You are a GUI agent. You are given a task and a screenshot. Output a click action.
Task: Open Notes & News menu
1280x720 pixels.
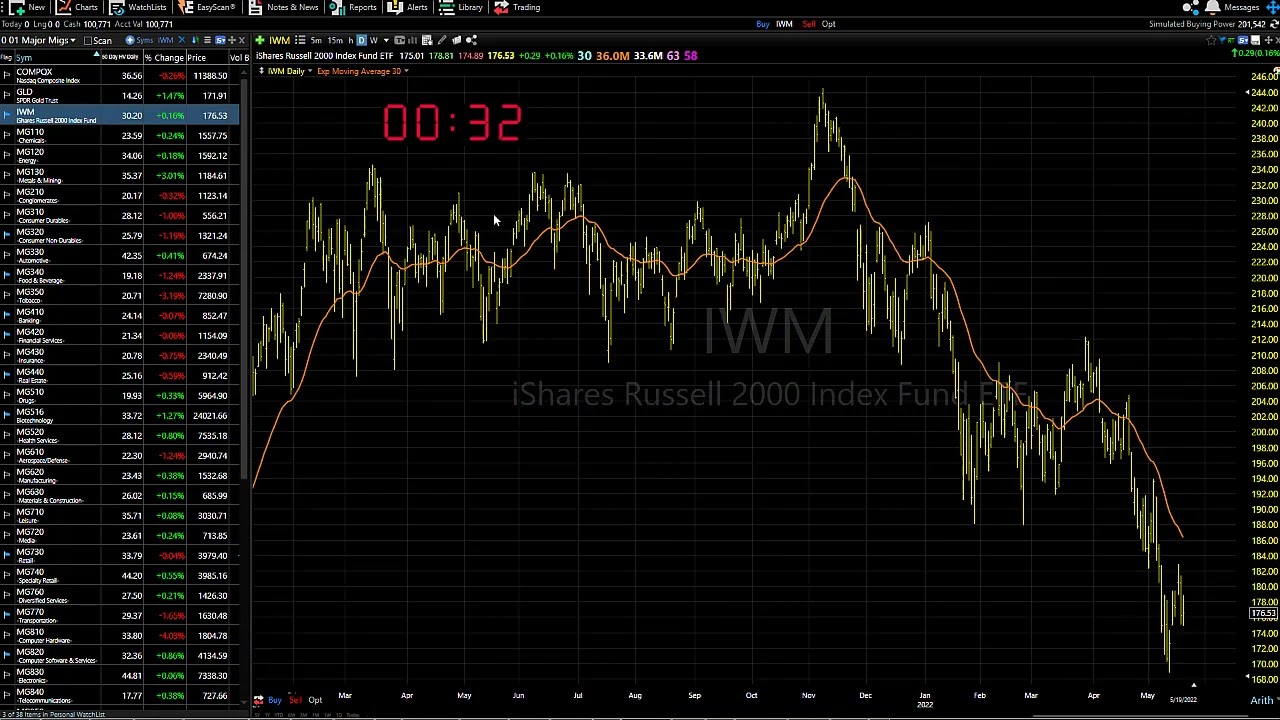click(x=284, y=7)
